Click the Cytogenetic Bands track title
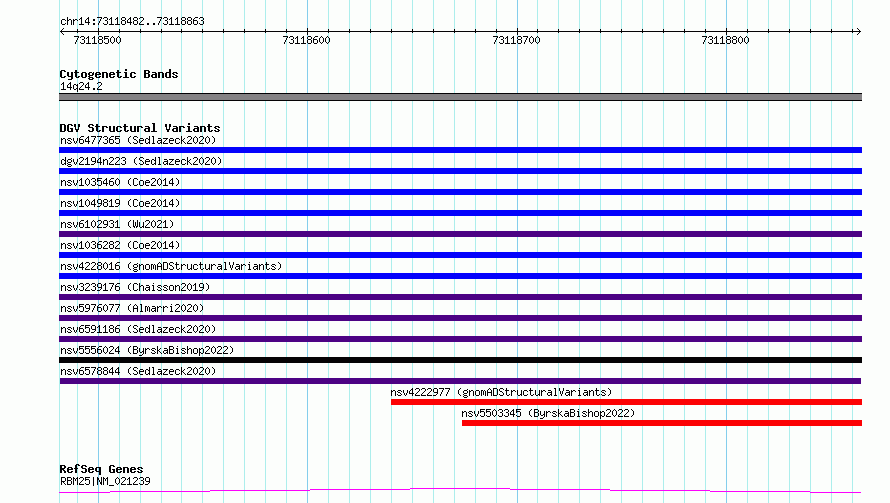This screenshot has width=890, height=503. [119, 74]
